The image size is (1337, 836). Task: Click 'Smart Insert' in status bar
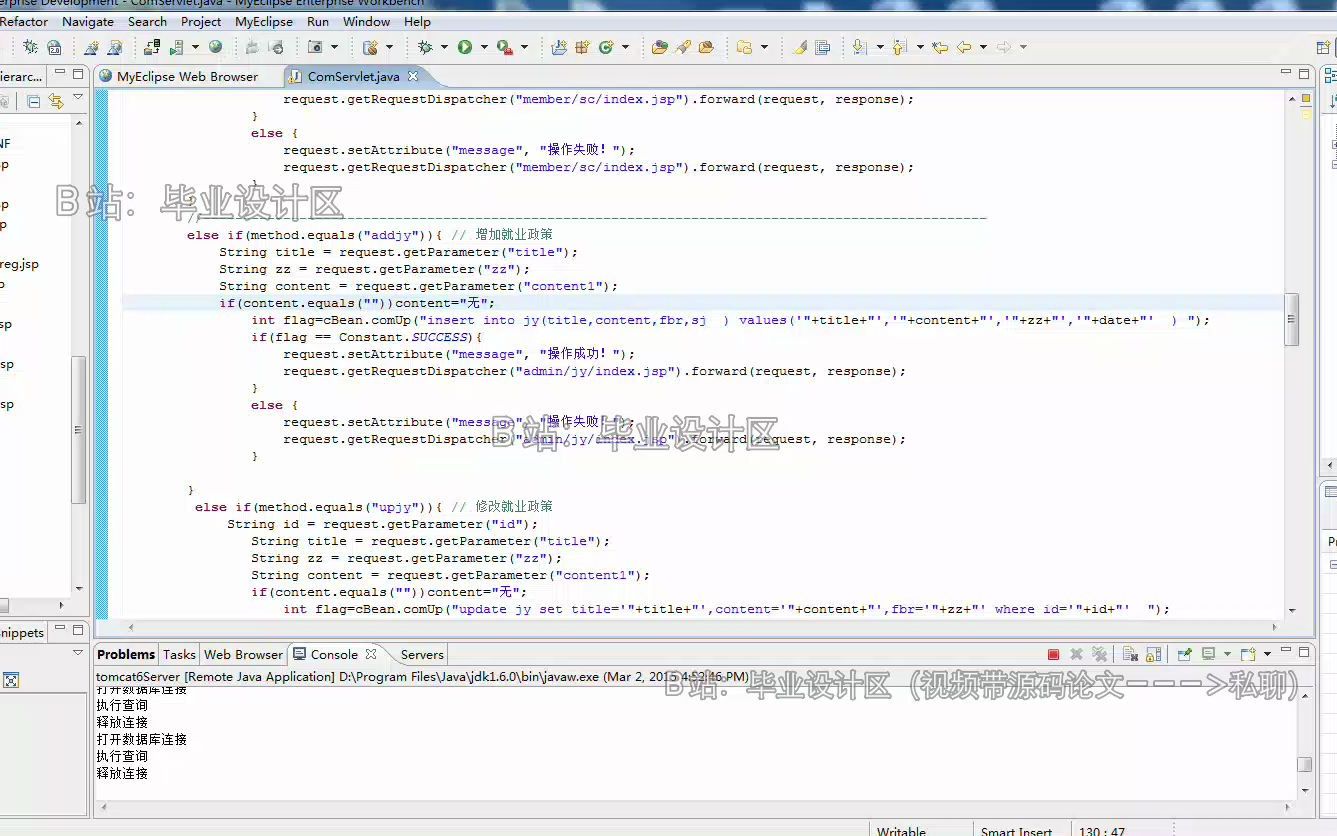pyautogui.click(x=1016, y=831)
